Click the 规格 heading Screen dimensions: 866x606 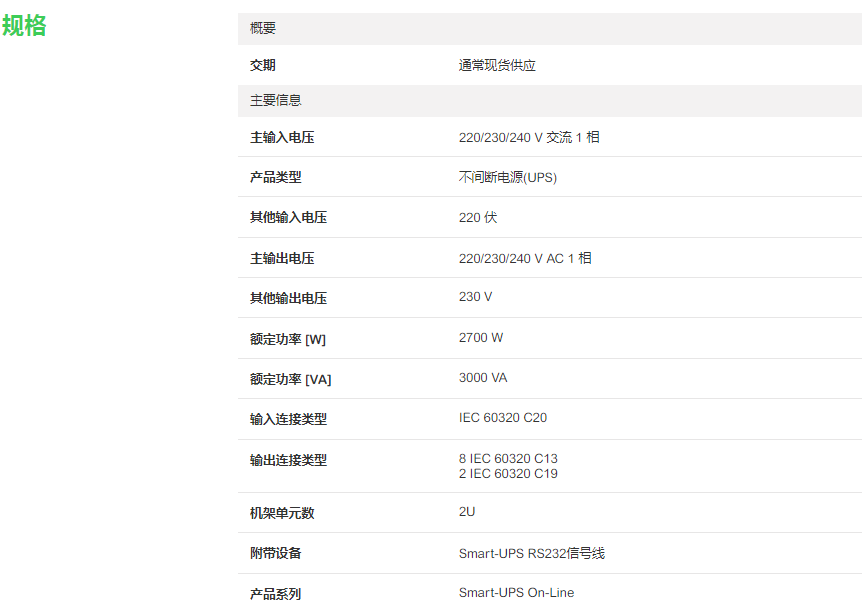pyautogui.click(x=25, y=26)
